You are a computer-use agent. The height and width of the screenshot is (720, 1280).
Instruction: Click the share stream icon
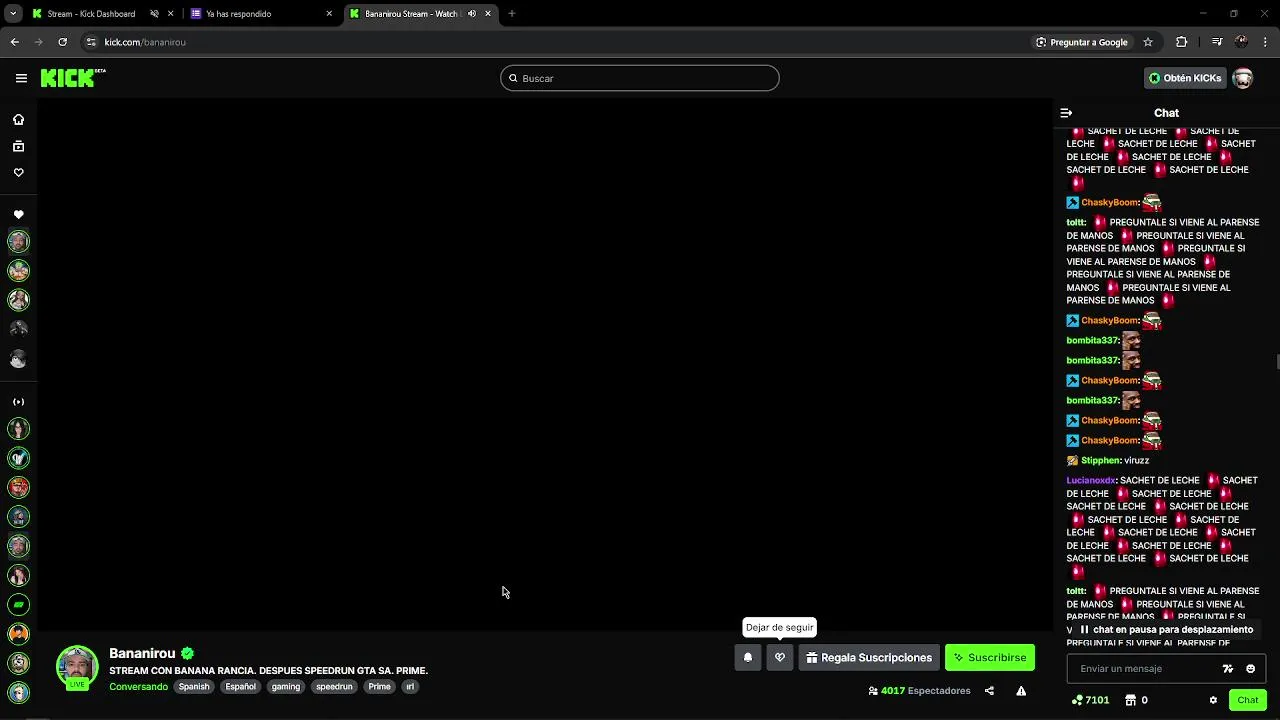tap(989, 691)
